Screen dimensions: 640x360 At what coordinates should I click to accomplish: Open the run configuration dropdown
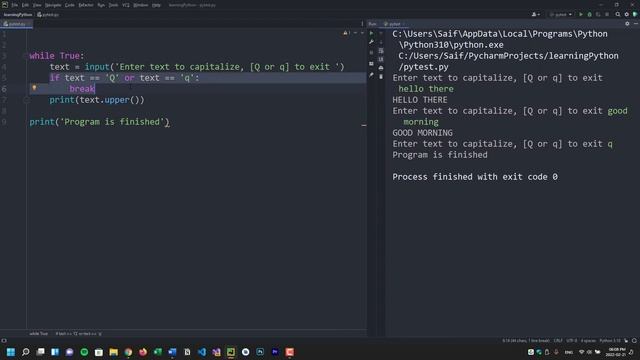[561, 14]
